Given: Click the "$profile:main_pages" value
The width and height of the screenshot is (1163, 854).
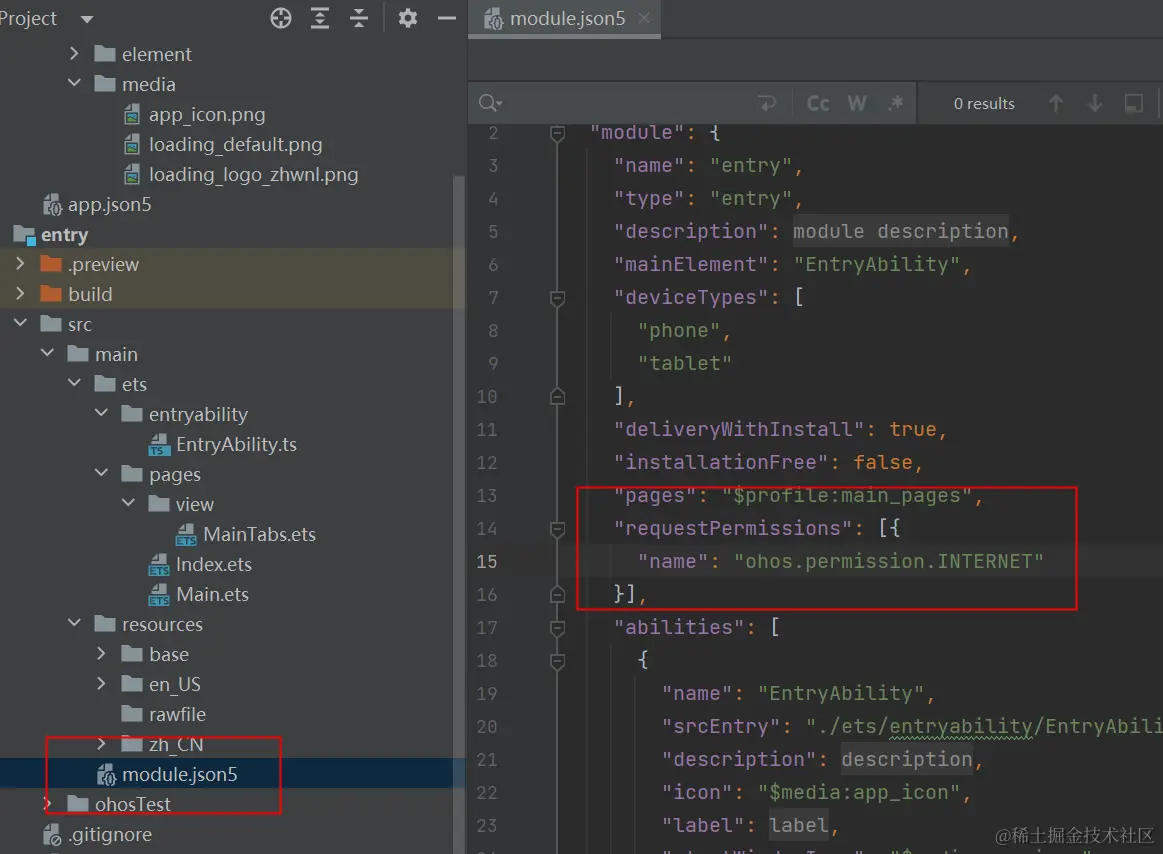Looking at the screenshot, I should (847, 495).
